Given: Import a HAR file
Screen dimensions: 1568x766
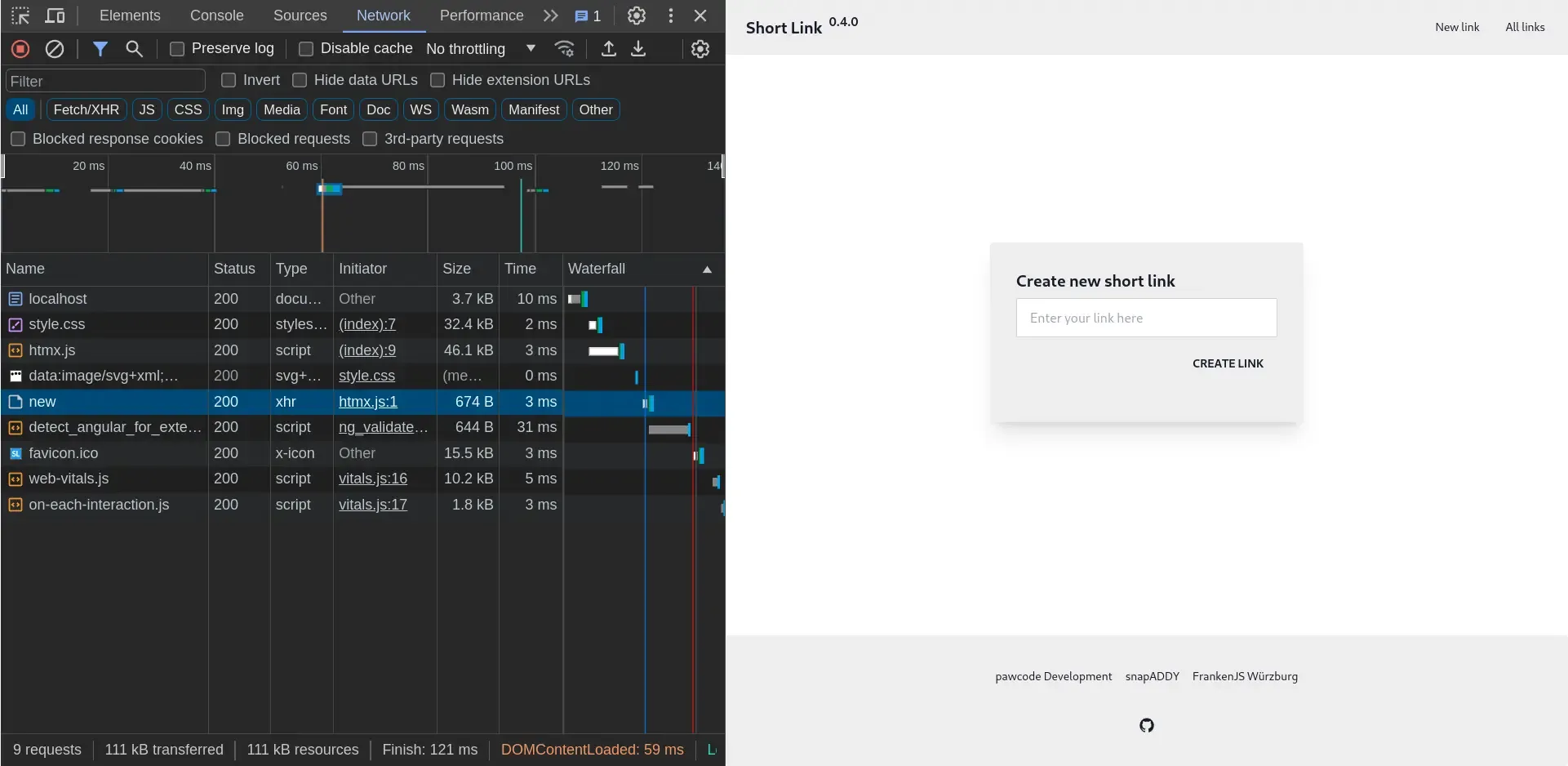Looking at the screenshot, I should (x=608, y=49).
